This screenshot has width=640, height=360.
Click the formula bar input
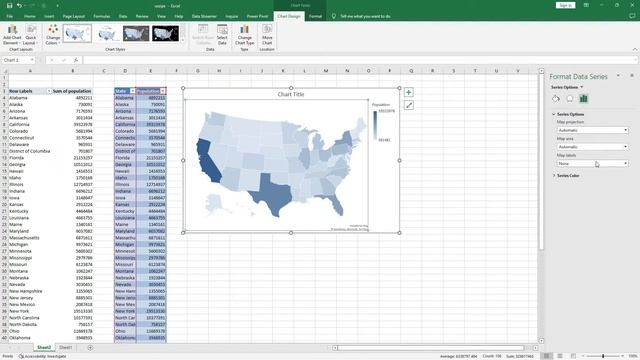click(x=359, y=60)
